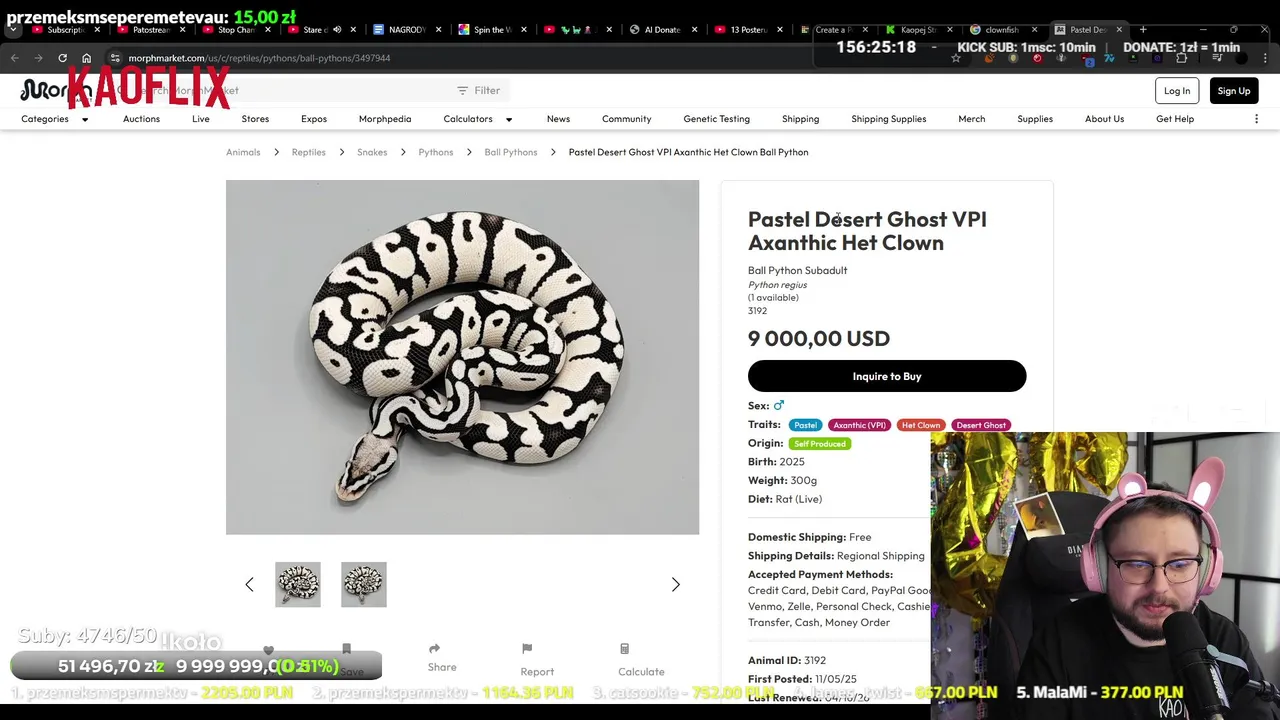Close the Spin the Wheel tab
This screenshot has width=1280, height=720.
[522, 30]
